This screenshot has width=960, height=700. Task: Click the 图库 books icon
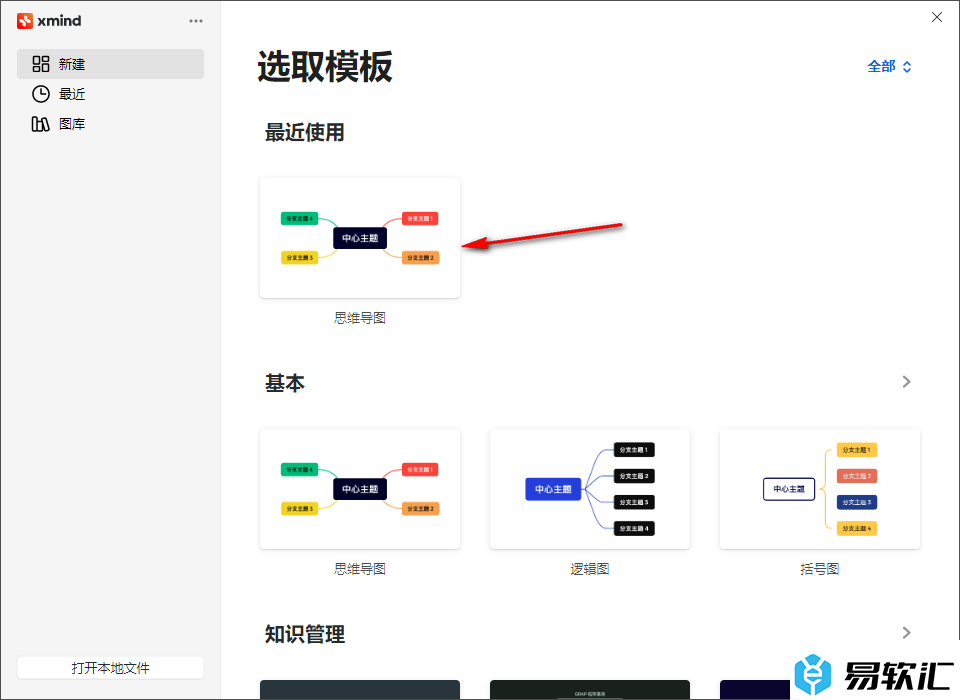click(x=40, y=124)
